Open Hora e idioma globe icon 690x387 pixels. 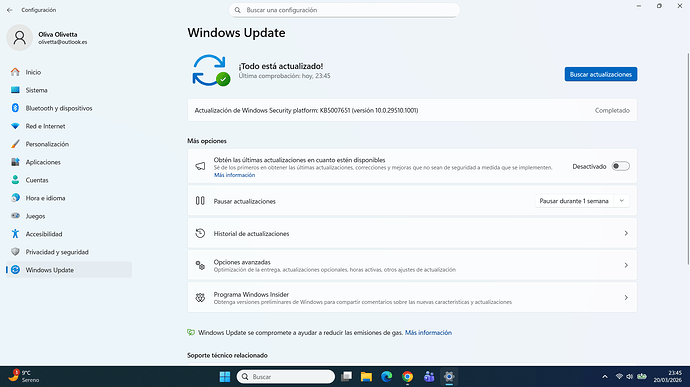click(15, 198)
